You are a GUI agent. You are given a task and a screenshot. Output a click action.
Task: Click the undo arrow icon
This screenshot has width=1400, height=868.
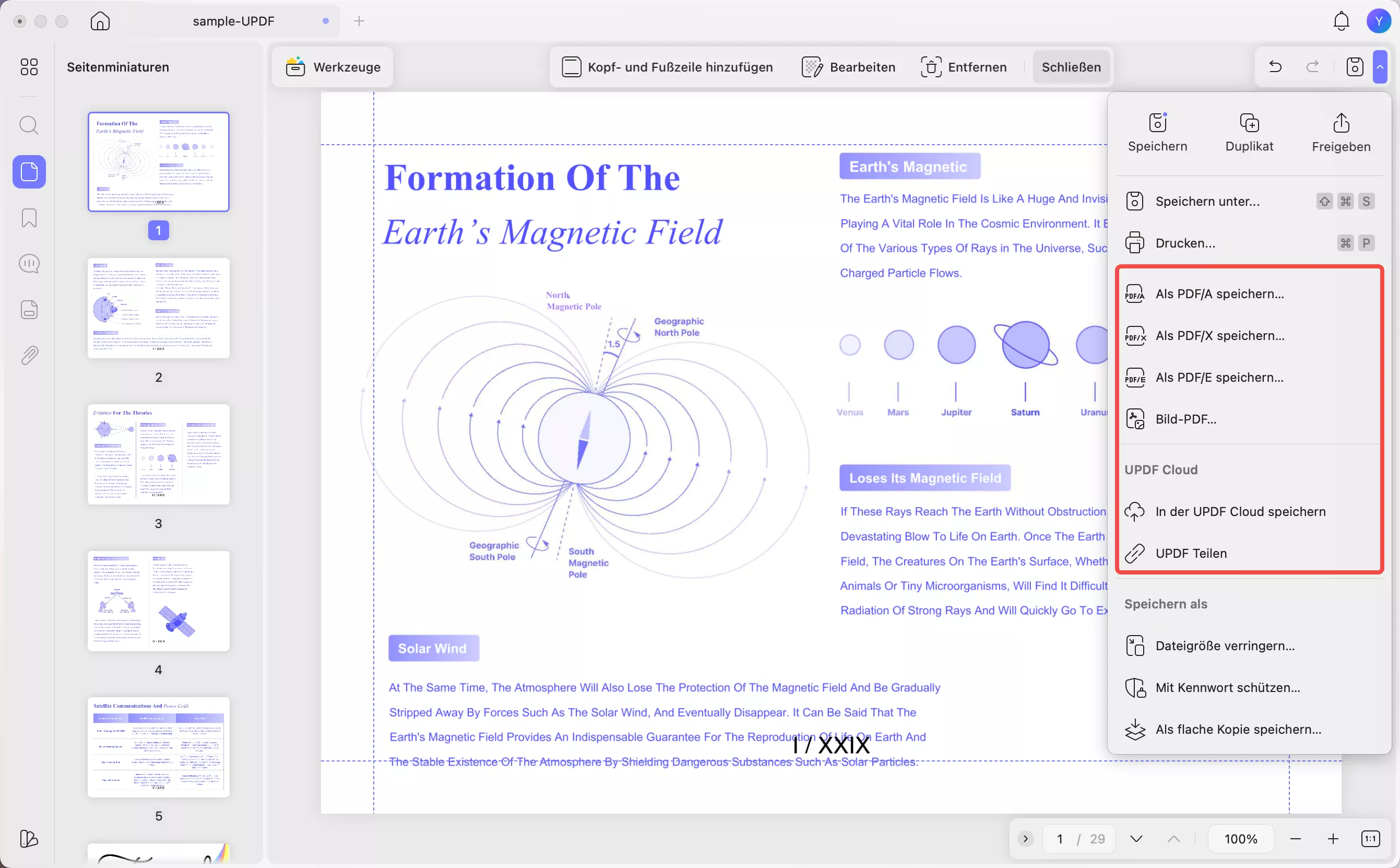pos(1275,67)
